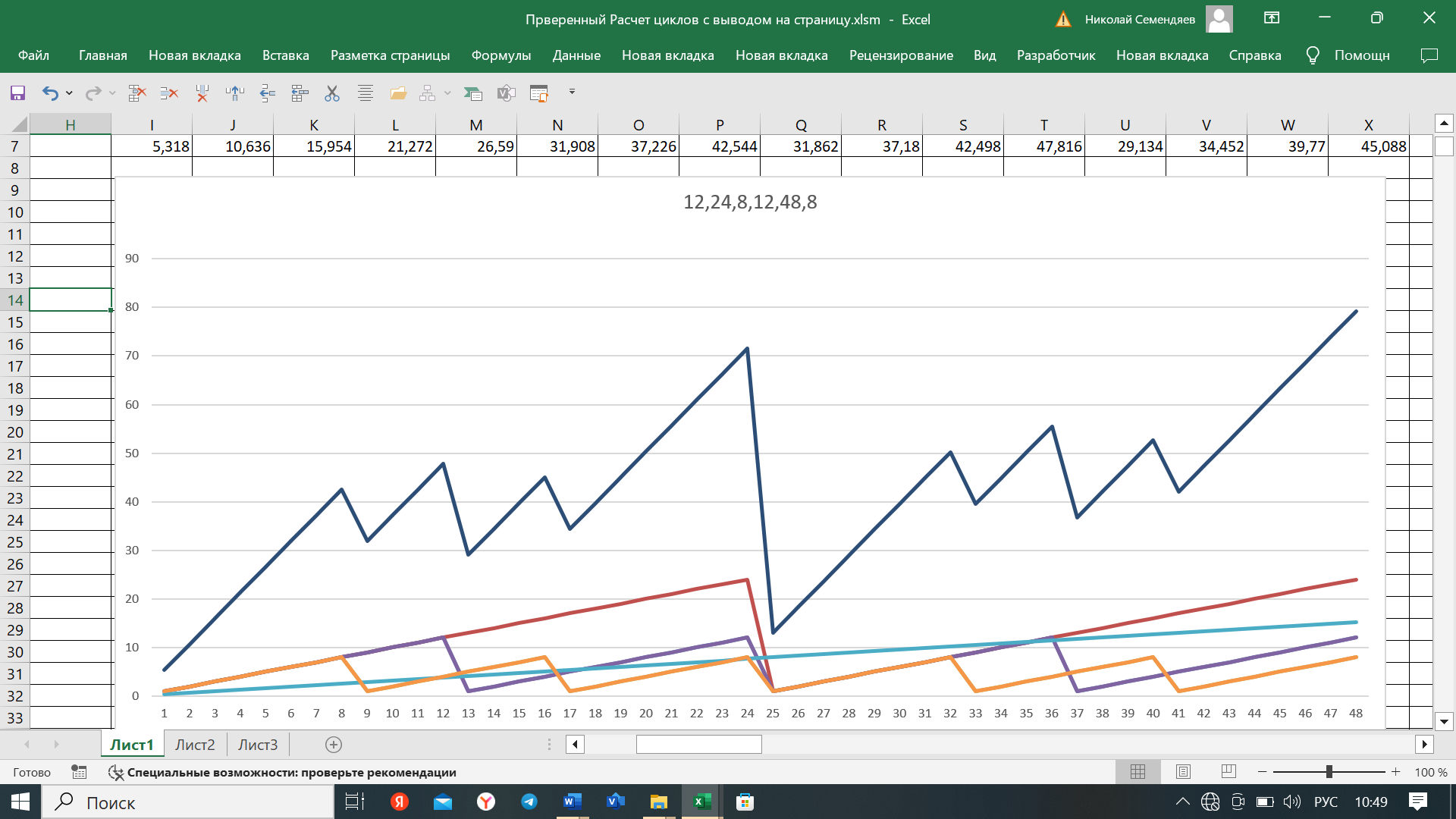1456x819 pixels.
Task: Click the Insert cells icon
Action: [x=300, y=93]
